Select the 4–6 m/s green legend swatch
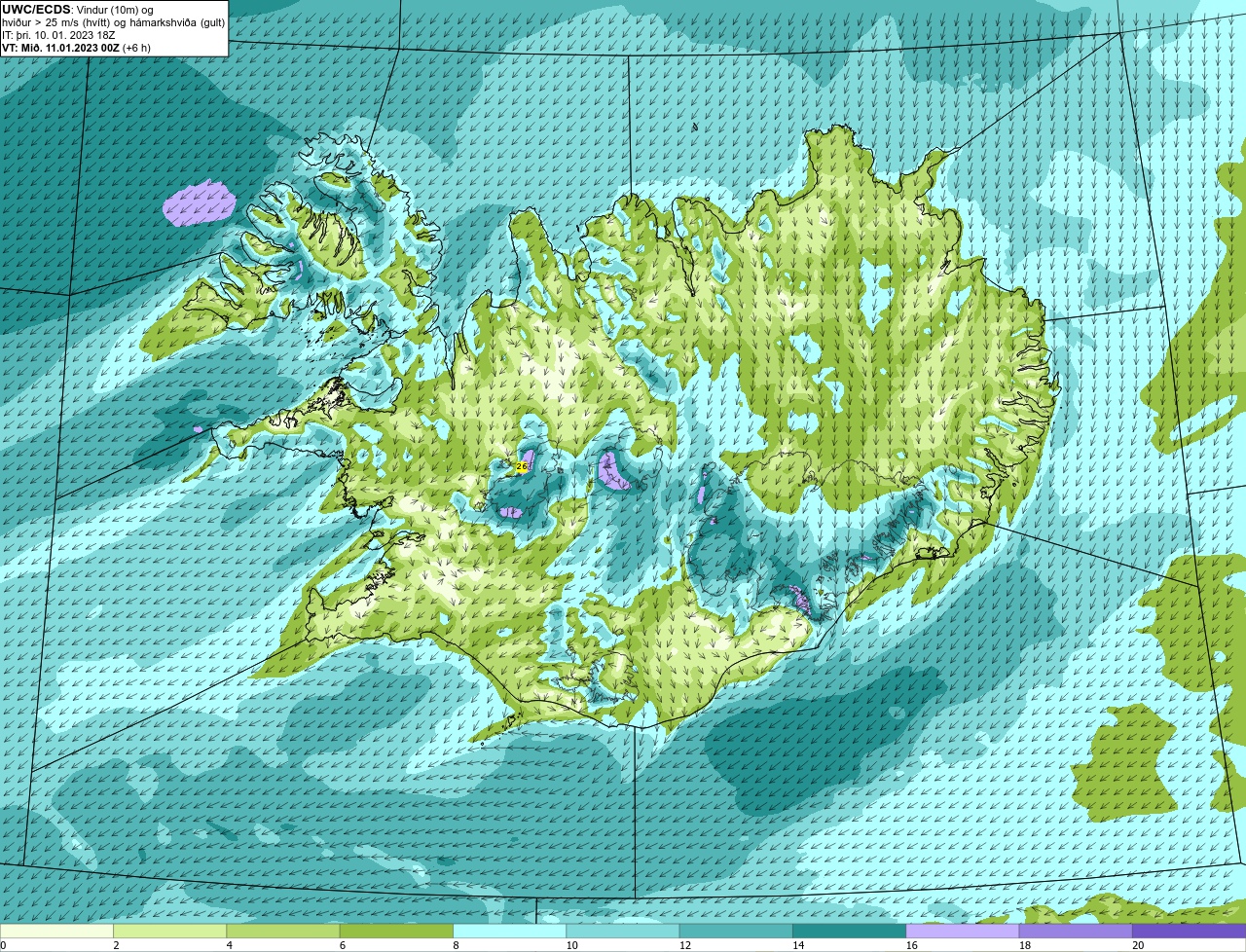This screenshot has width=1246, height=952. pos(283,931)
